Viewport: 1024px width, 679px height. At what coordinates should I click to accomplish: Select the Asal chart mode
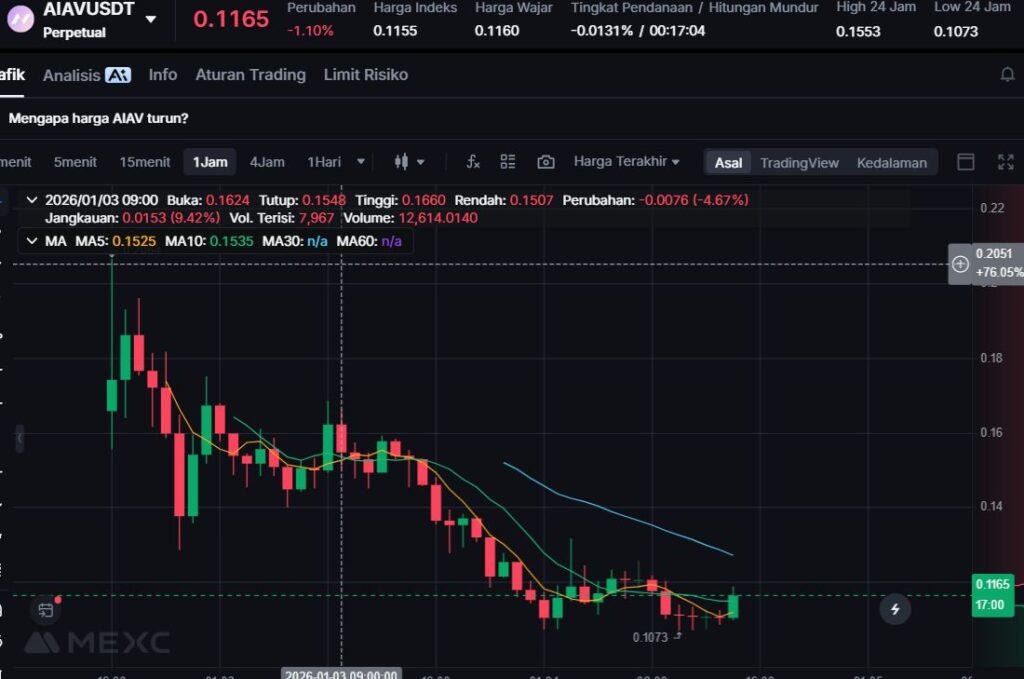pyautogui.click(x=728, y=163)
